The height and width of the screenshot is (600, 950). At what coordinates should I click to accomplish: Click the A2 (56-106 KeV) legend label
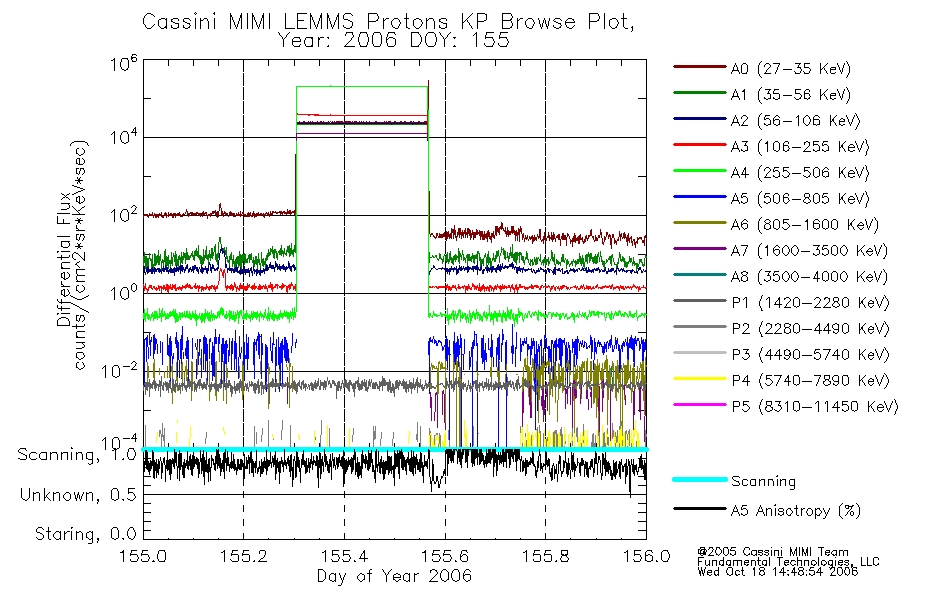point(795,121)
